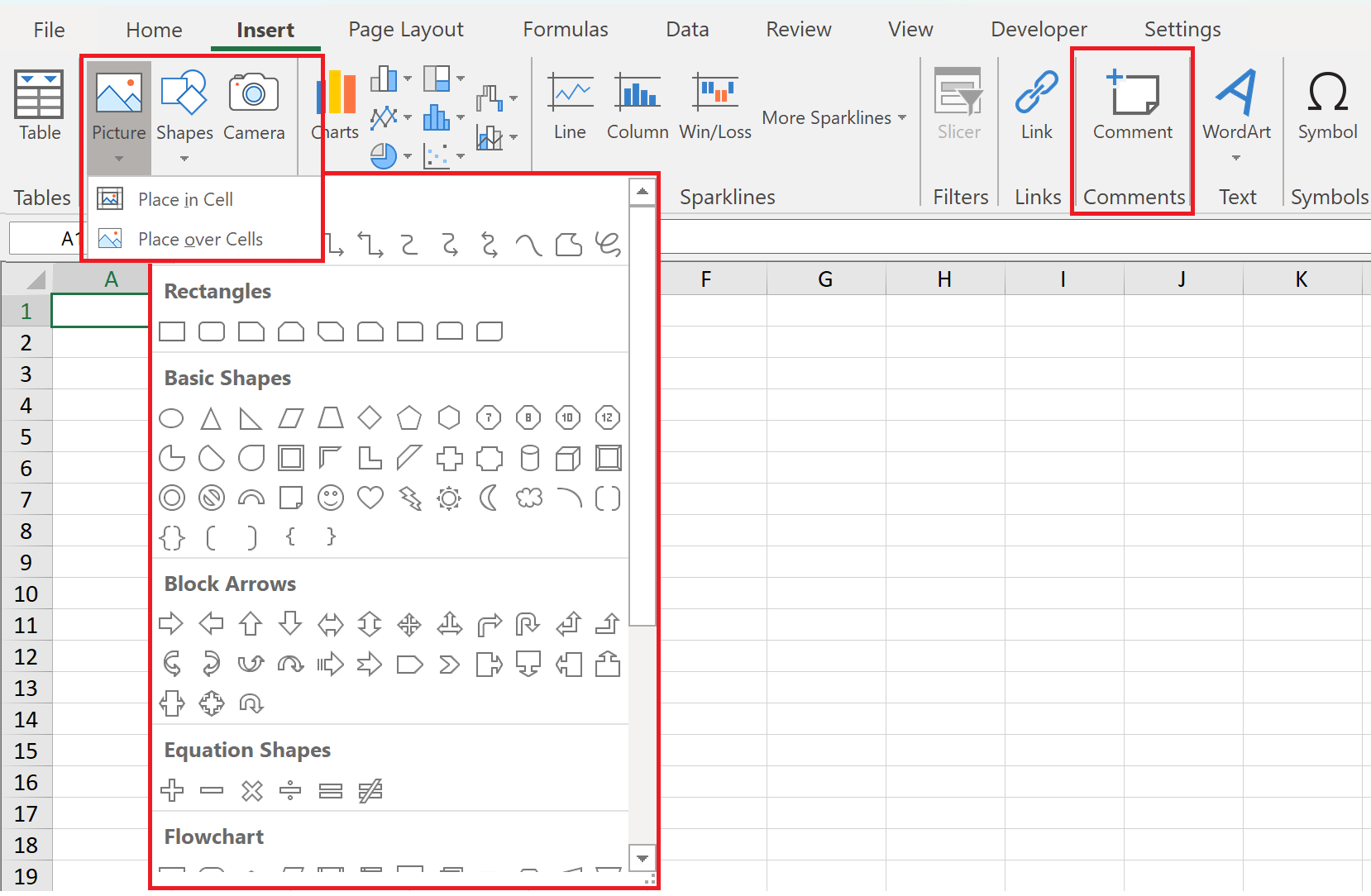The height and width of the screenshot is (896, 1371).
Task: Open the Review tab
Action: [798, 30]
